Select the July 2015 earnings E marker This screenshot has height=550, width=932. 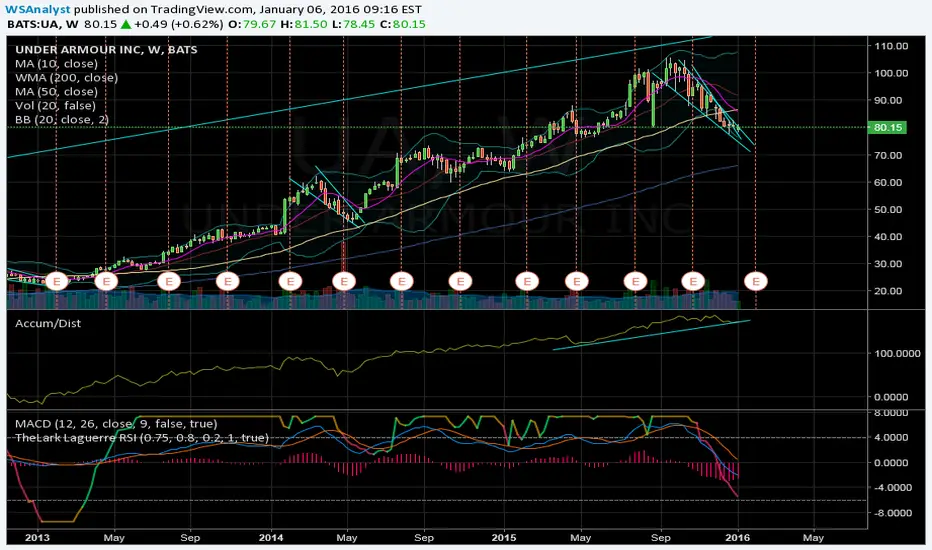click(x=635, y=281)
